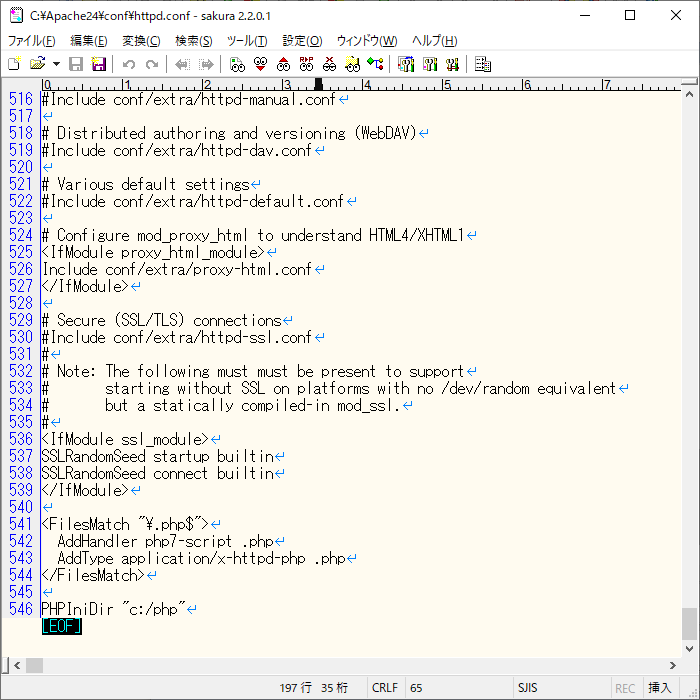Viewport: 700px width, 700px height.
Task: Click the vertical scrollbar thumb
Action: (689, 623)
